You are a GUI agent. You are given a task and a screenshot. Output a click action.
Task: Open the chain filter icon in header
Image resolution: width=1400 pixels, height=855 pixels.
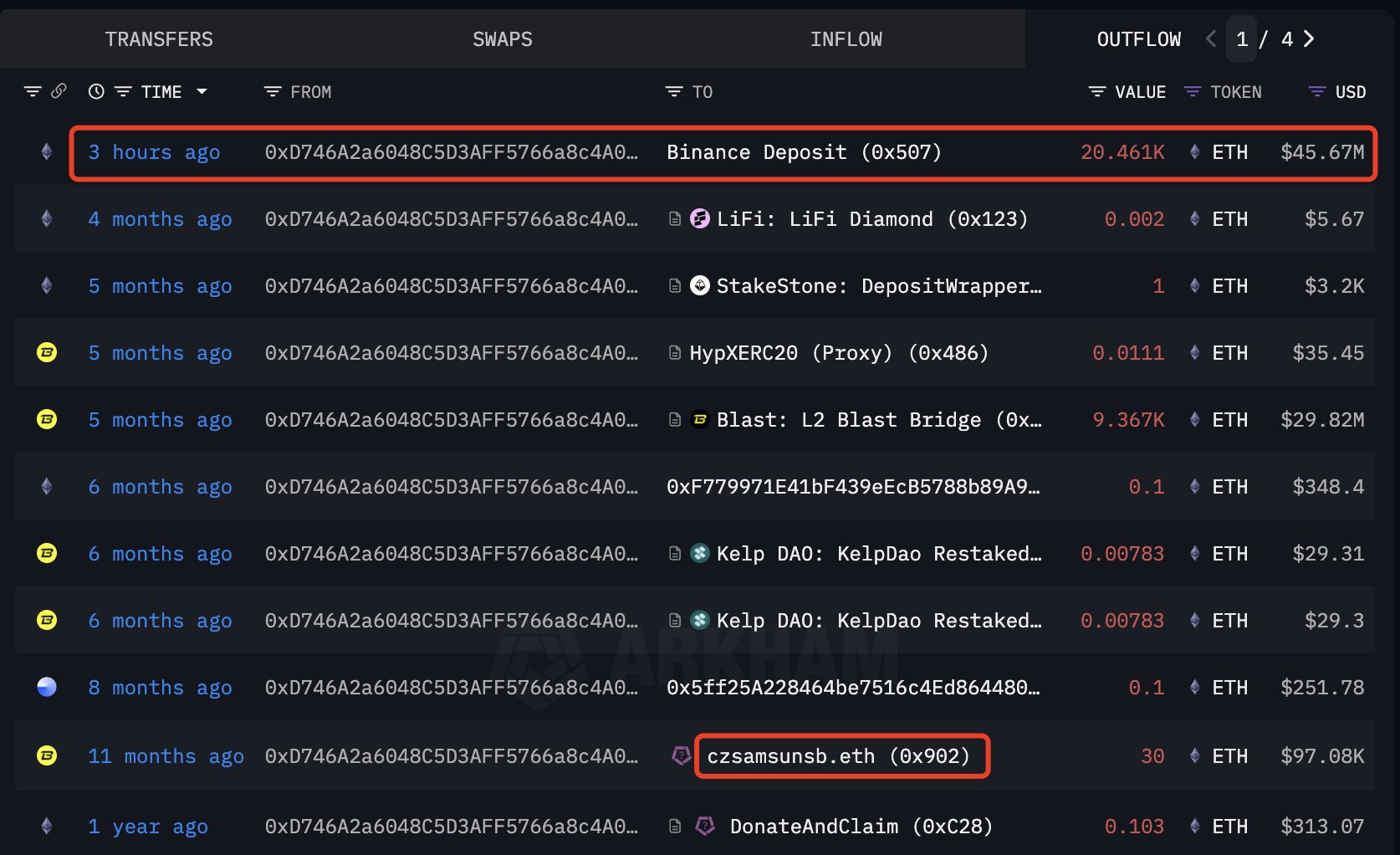pos(33,91)
